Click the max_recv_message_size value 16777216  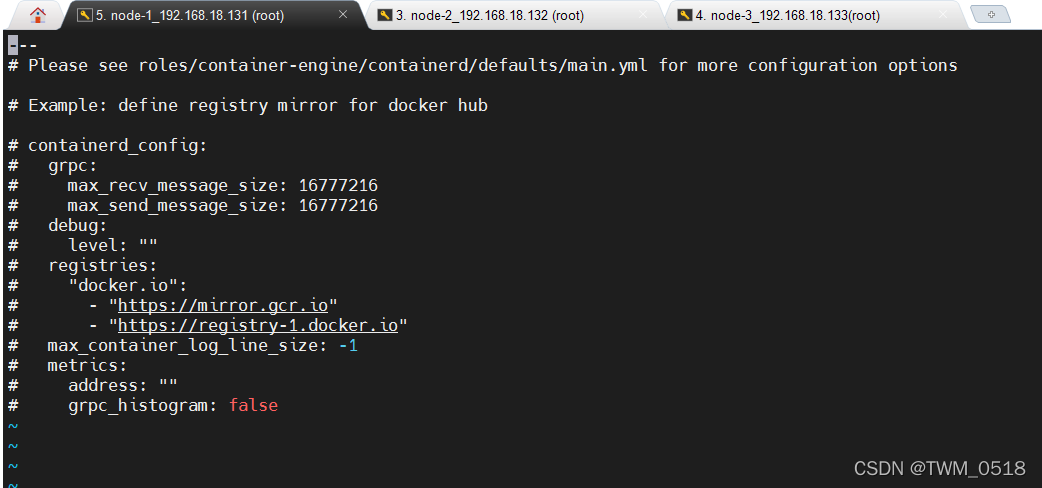pos(338,185)
